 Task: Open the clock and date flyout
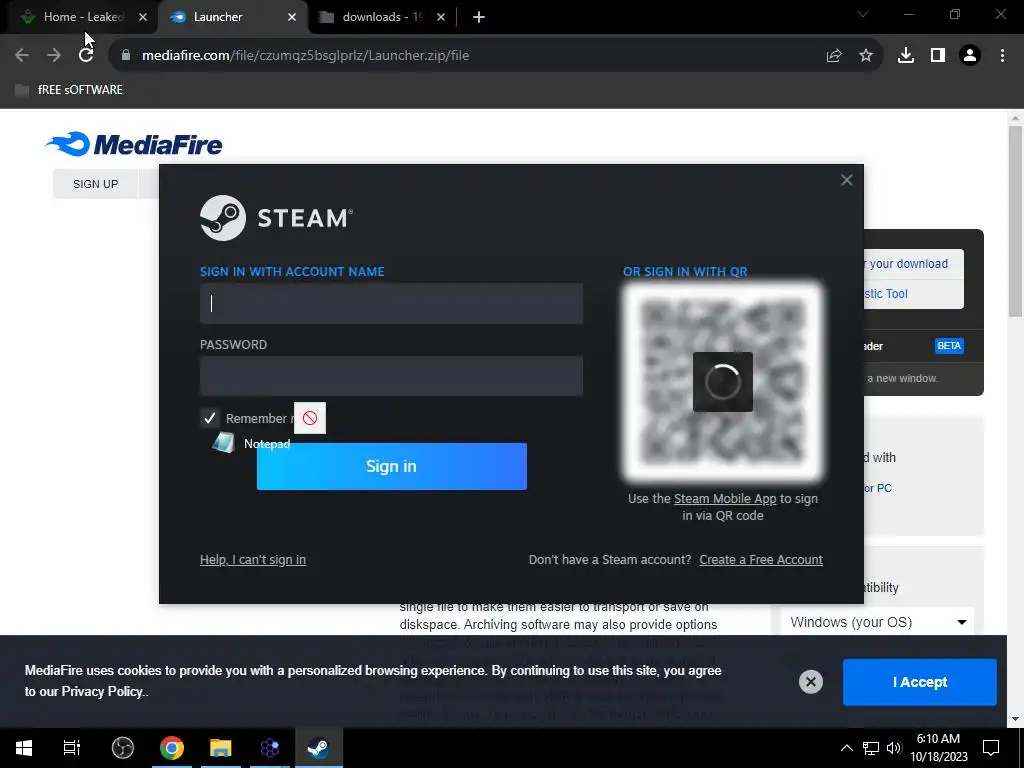(x=938, y=748)
